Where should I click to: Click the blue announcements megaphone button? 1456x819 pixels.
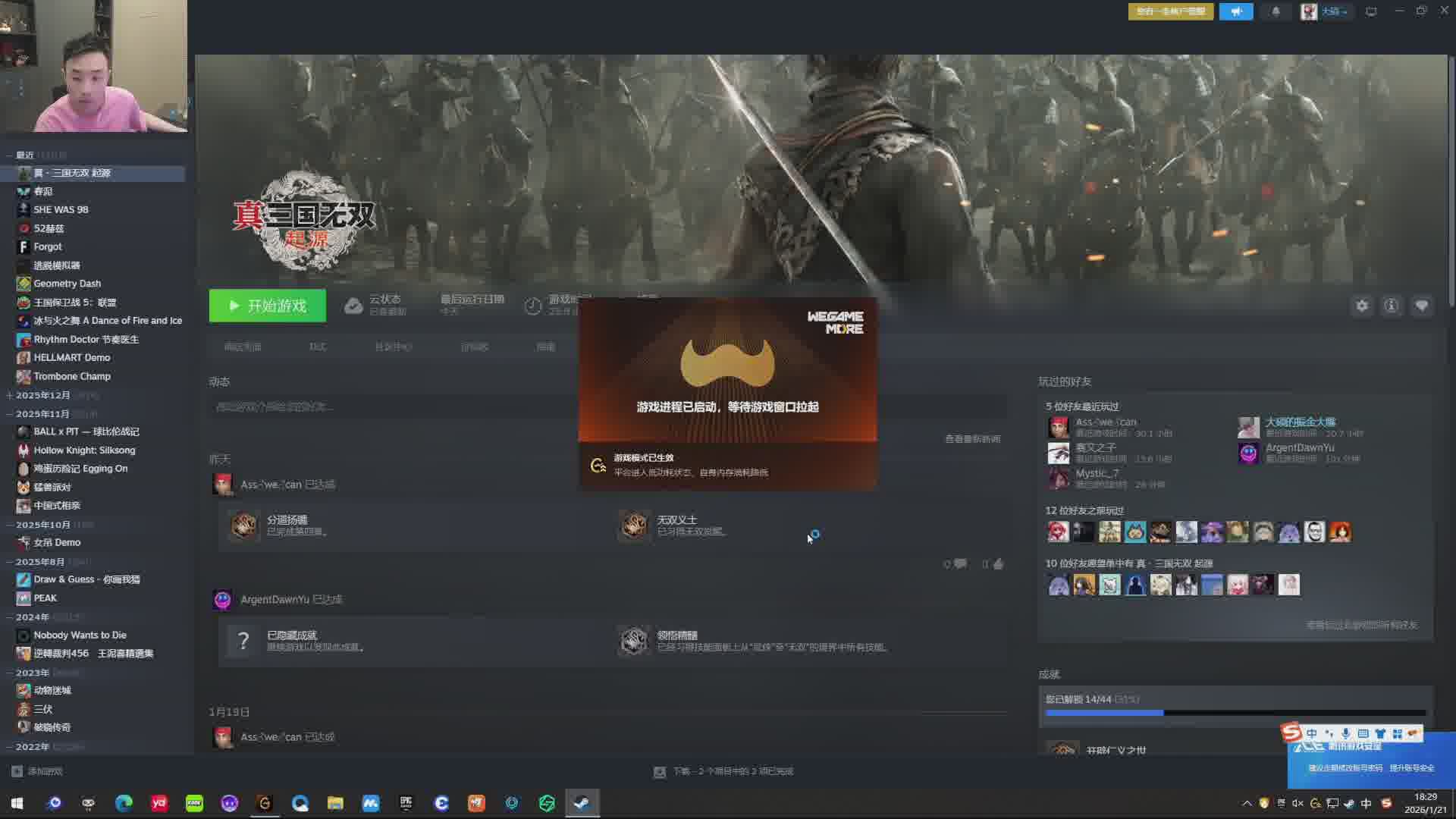[x=1236, y=11]
